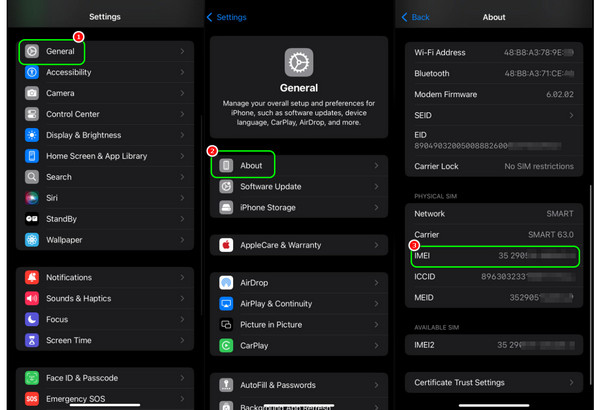Tap the AirPlay & Continuity icon
This screenshot has height=410, width=600.
226,304
